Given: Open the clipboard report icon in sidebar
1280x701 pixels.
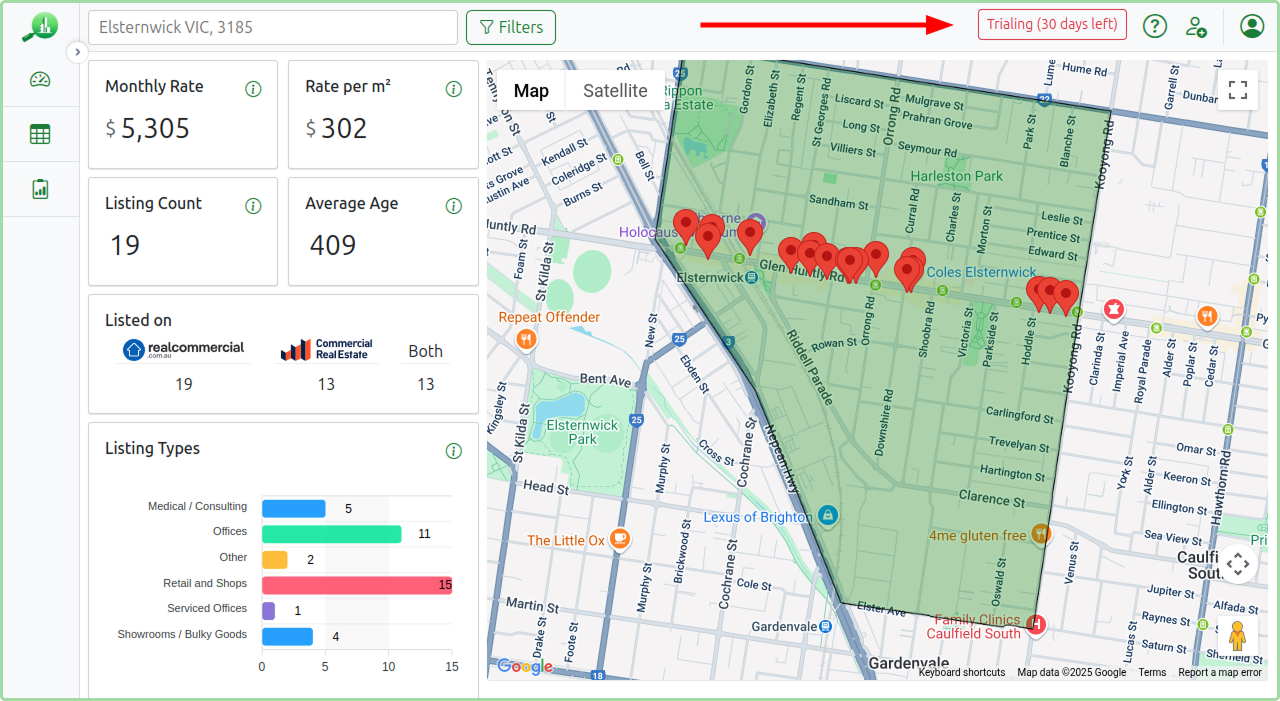Looking at the screenshot, I should pyautogui.click(x=40, y=189).
